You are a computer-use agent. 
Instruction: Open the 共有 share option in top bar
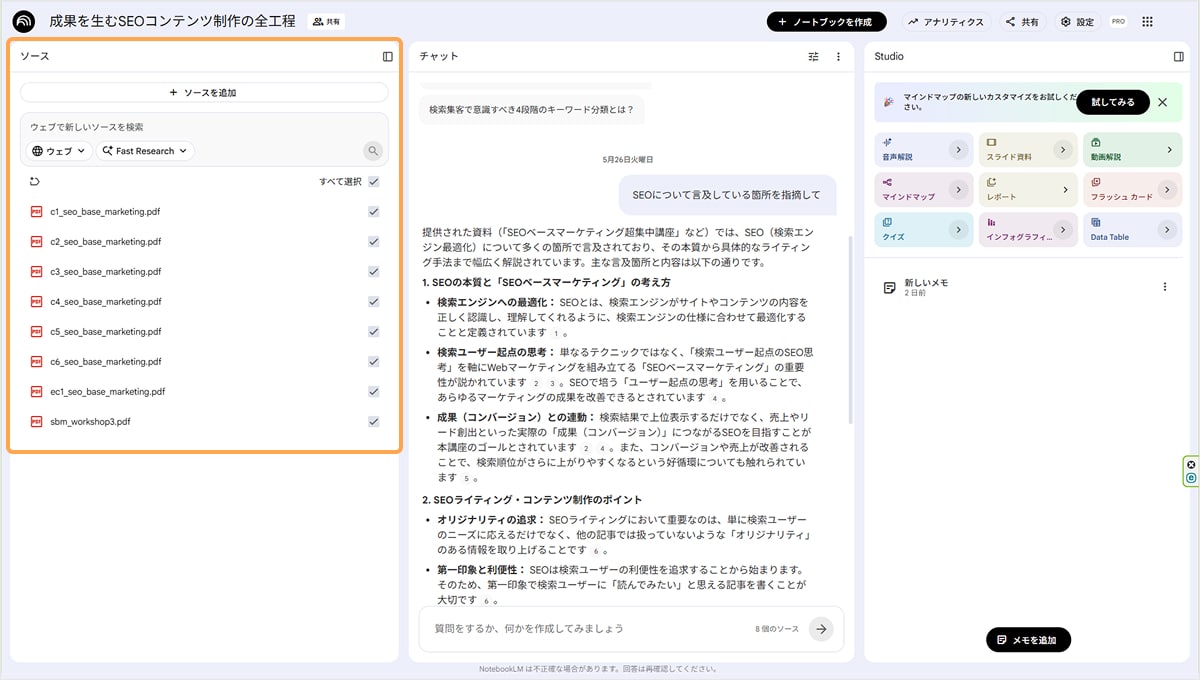(x=1022, y=21)
